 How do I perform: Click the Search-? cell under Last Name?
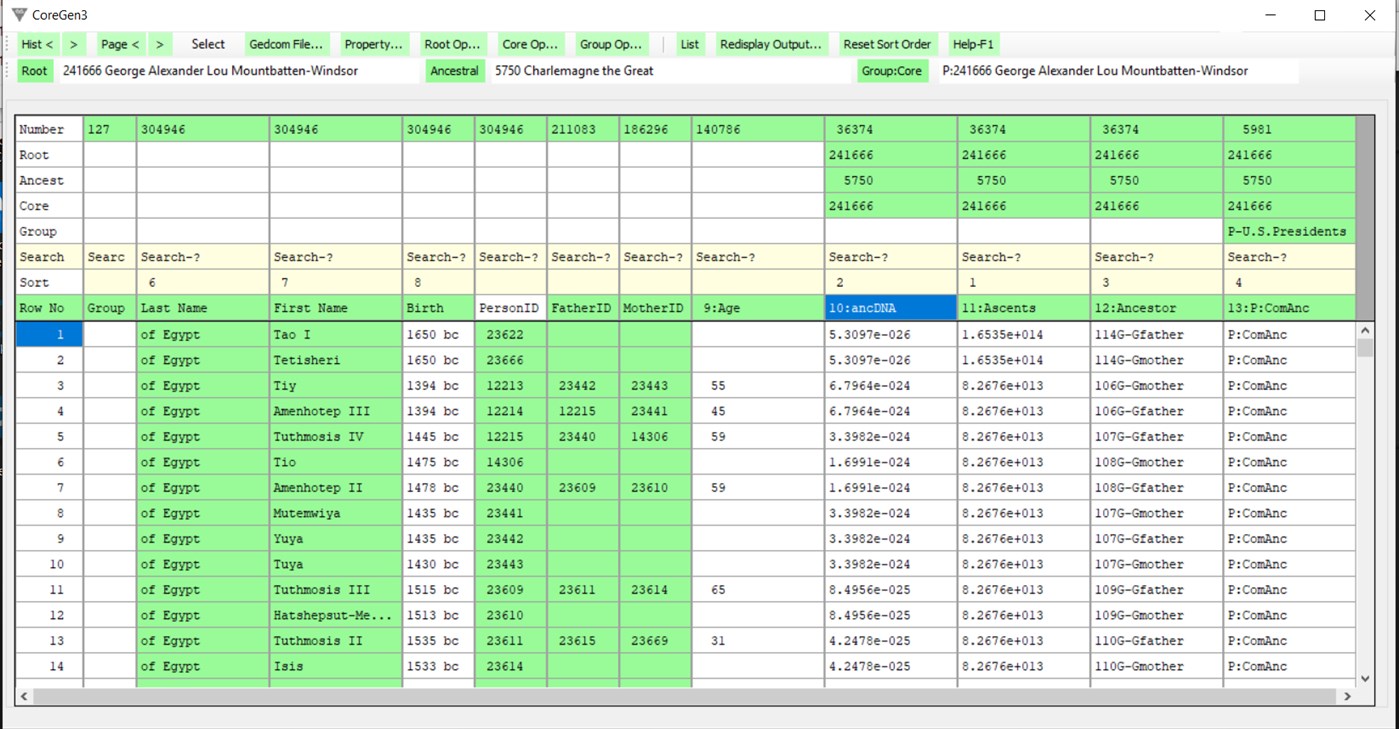(x=200, y=257)
